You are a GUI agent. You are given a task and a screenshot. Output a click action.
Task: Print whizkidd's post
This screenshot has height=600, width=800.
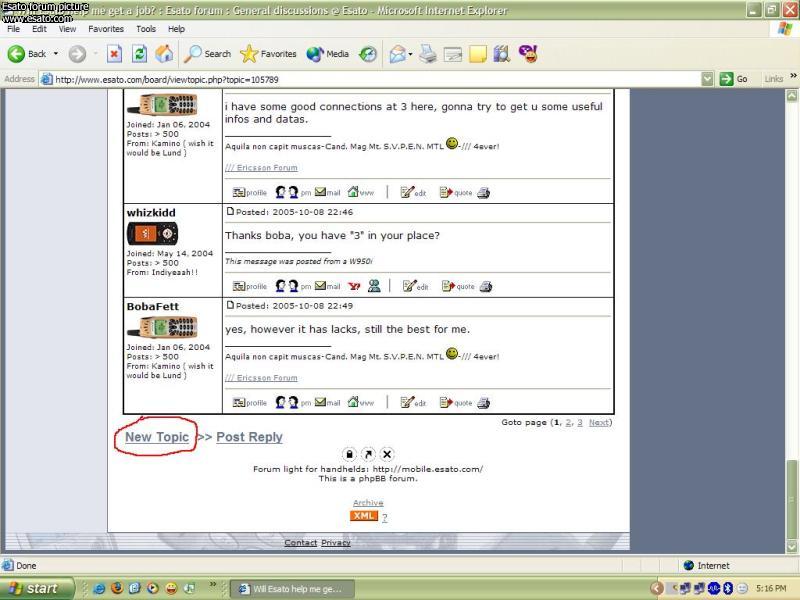486,286
